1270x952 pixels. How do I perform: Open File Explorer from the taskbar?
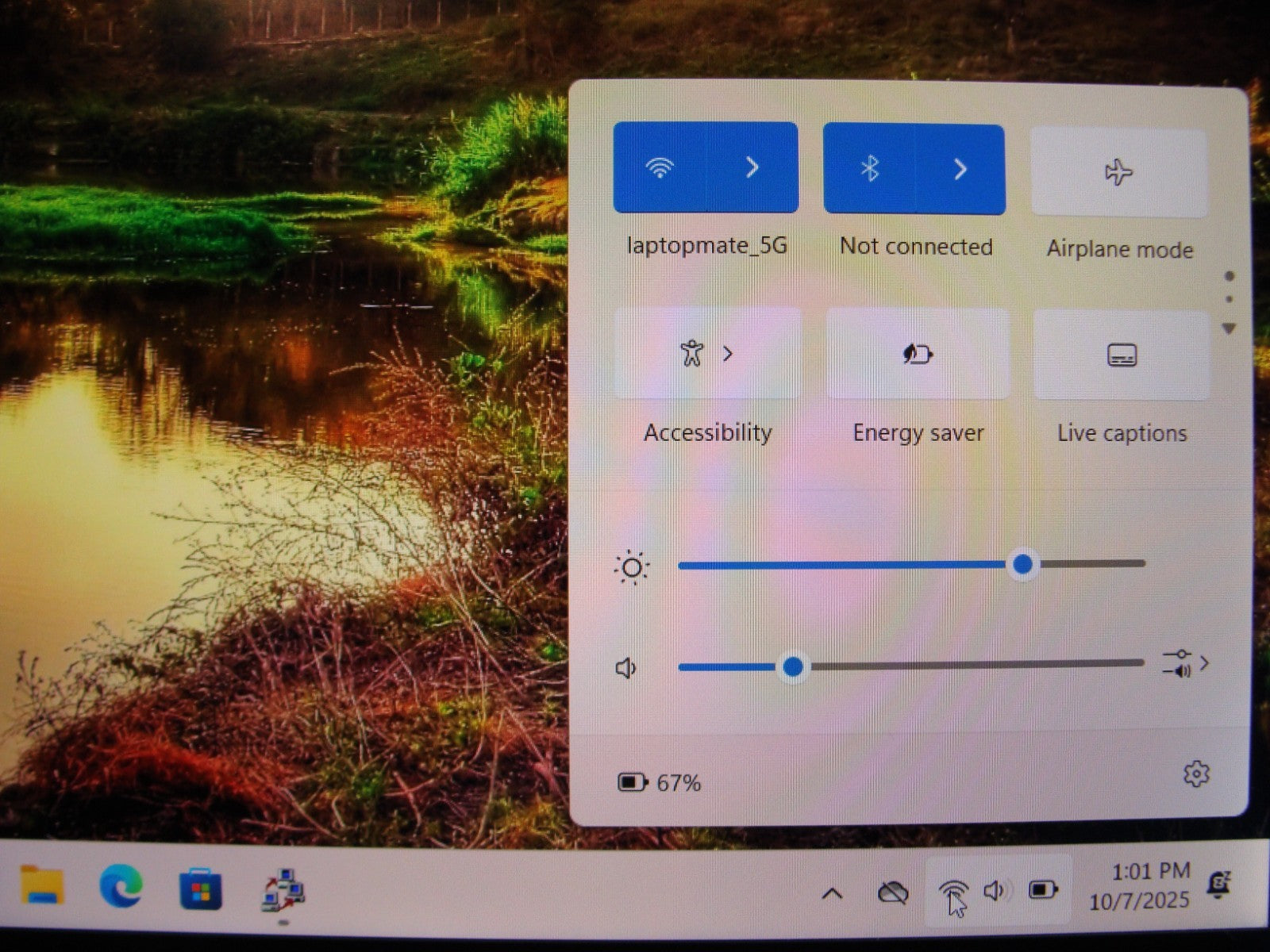tap(42, 885)
